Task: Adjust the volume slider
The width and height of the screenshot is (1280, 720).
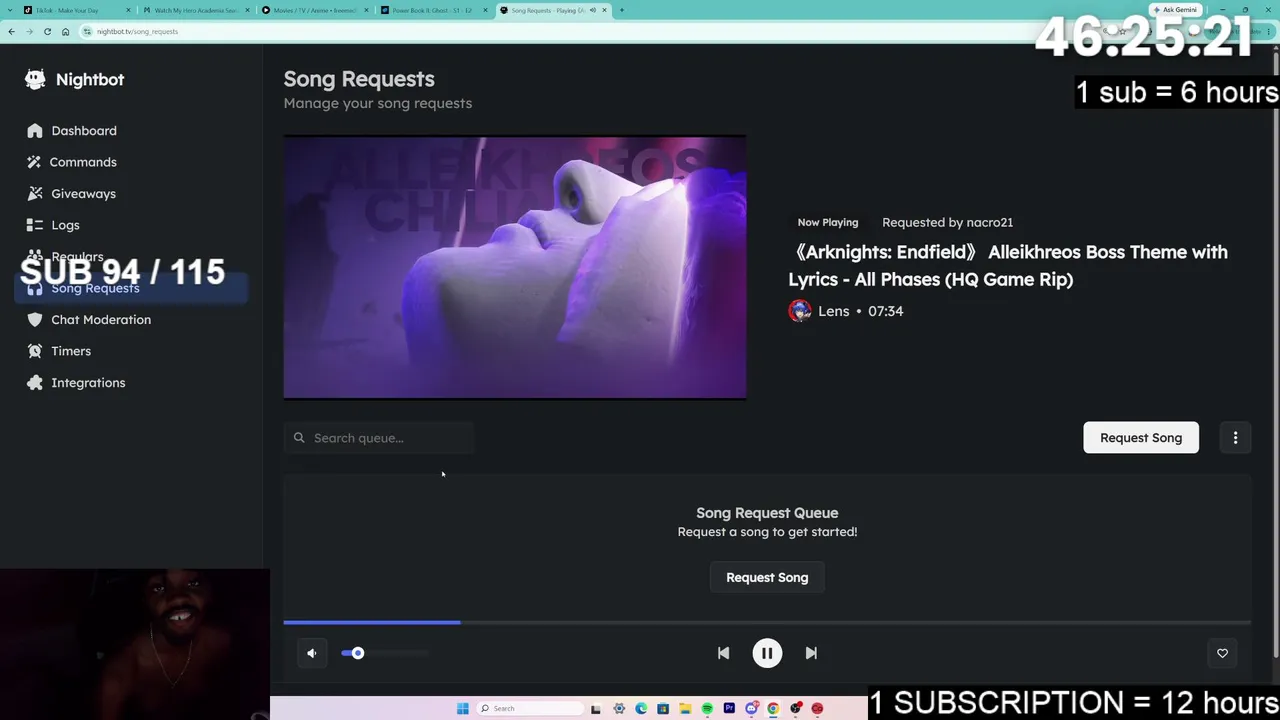Action: (x=385, y=653)
